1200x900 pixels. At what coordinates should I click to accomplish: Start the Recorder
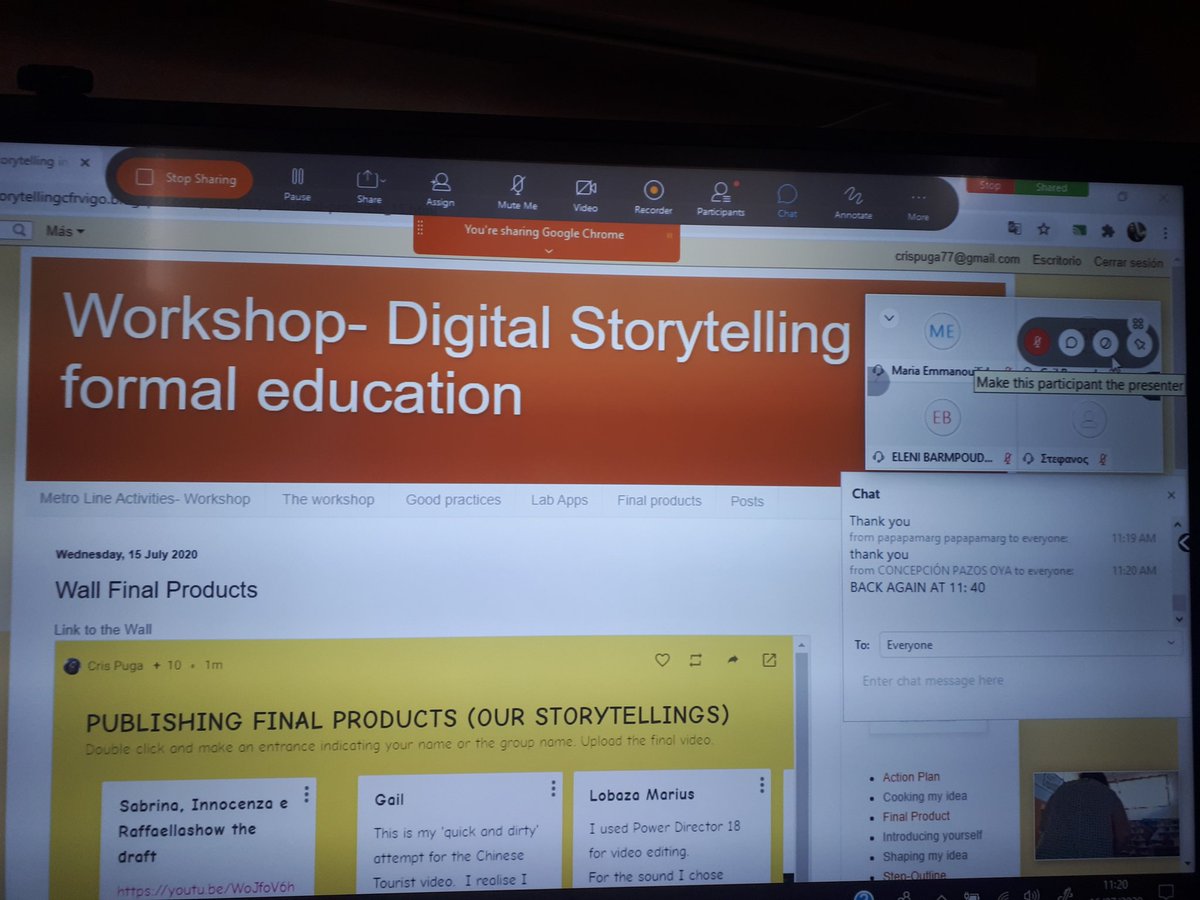[653, 195]
